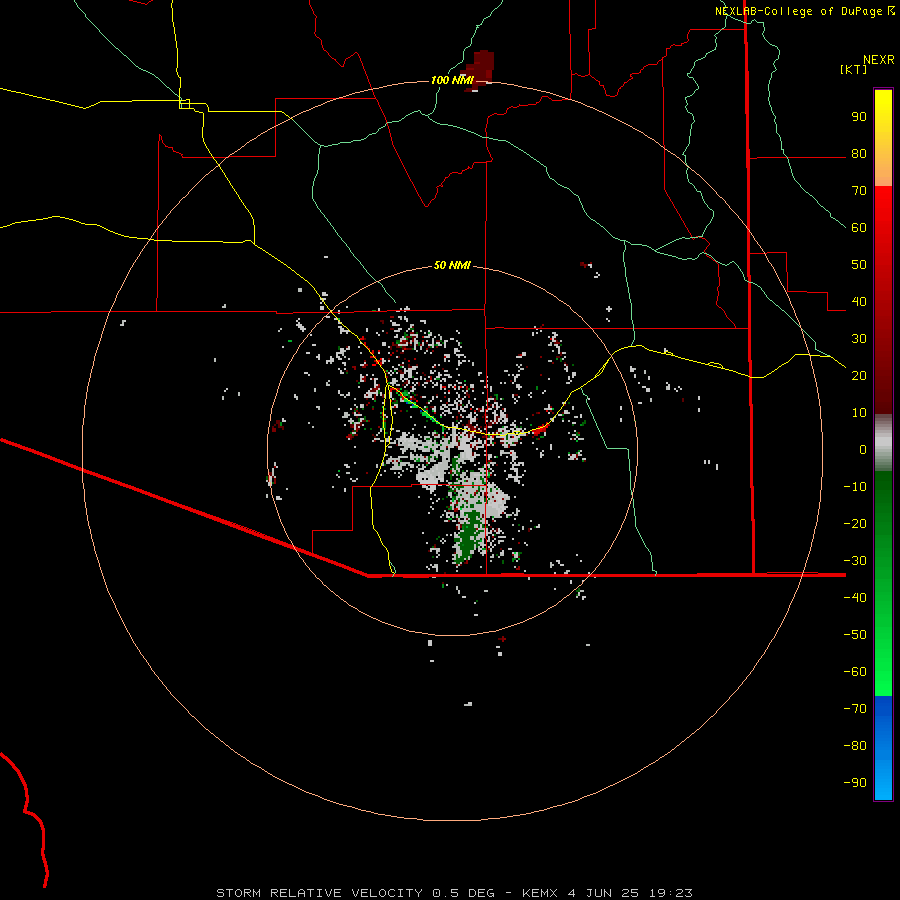
Task: Click the -10 value on velocity scale
Action: click(x=855, y=487)
